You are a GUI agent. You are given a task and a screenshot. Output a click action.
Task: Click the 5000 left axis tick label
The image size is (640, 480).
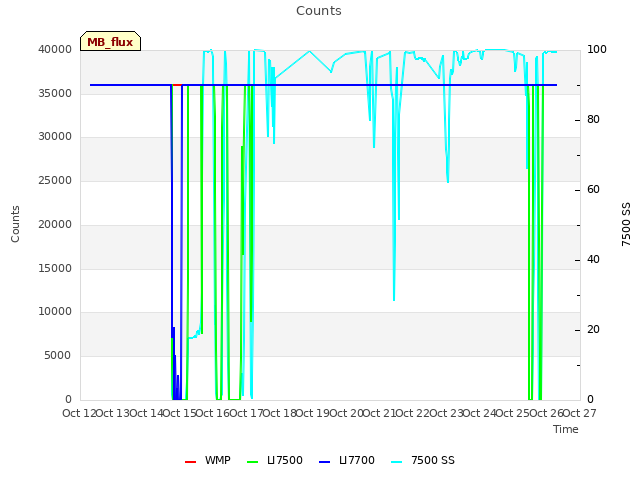point(58,356)
